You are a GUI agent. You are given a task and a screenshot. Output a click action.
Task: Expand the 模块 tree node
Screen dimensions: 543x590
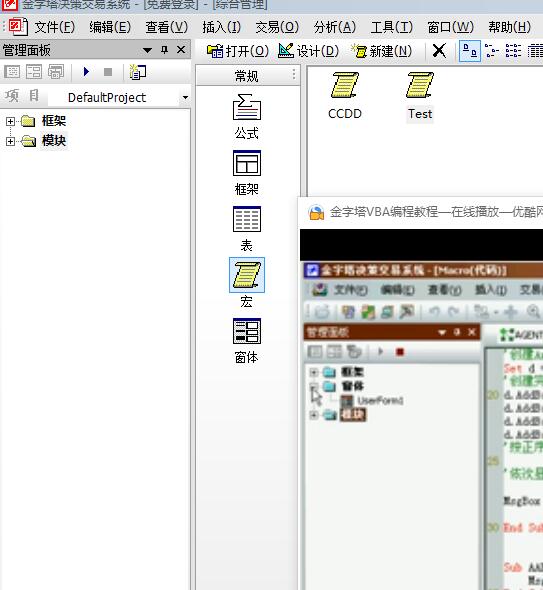point(11,141)
